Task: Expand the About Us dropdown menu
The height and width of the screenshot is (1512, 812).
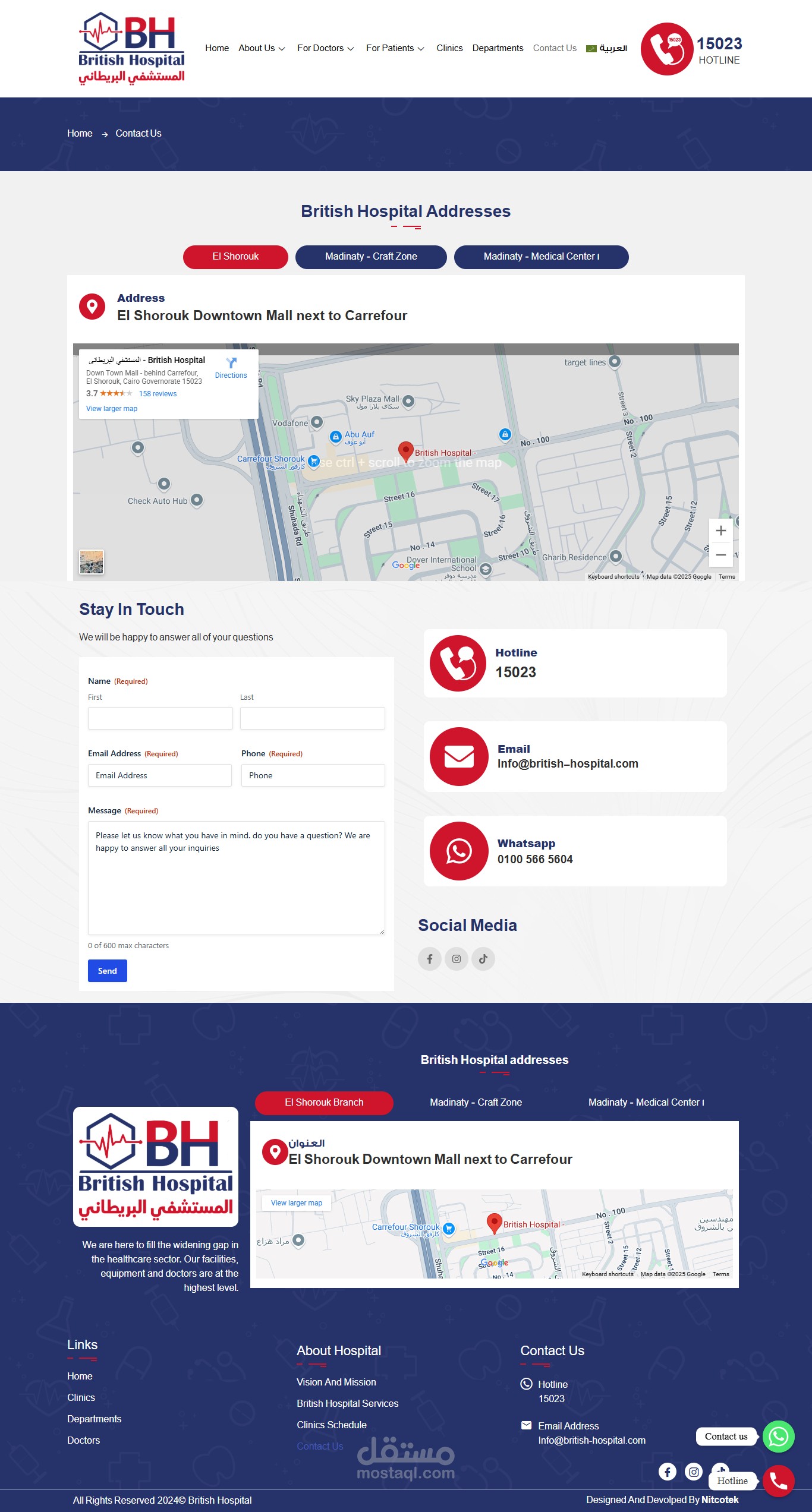Action: pyautogui.click(x=262, y=48)
